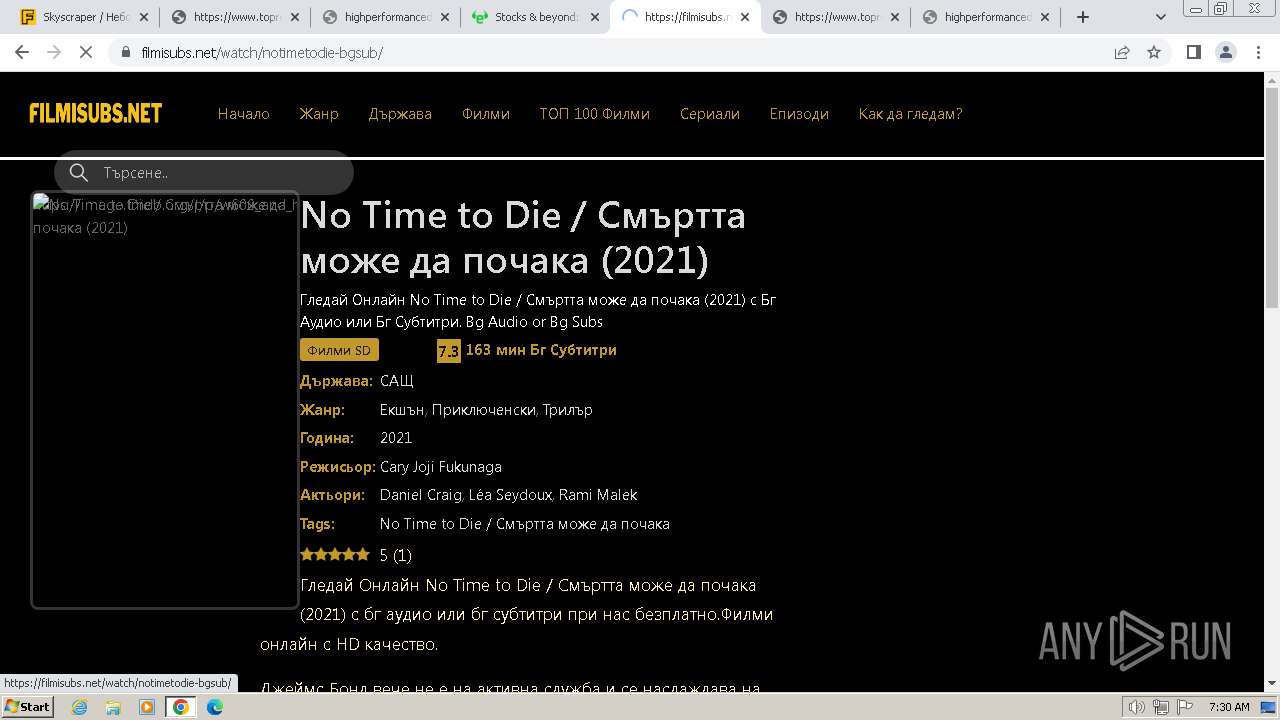The width and height of the screenshot is (1280, 720).
Task: Open the side panel icon
Action: pos(1193,52)
